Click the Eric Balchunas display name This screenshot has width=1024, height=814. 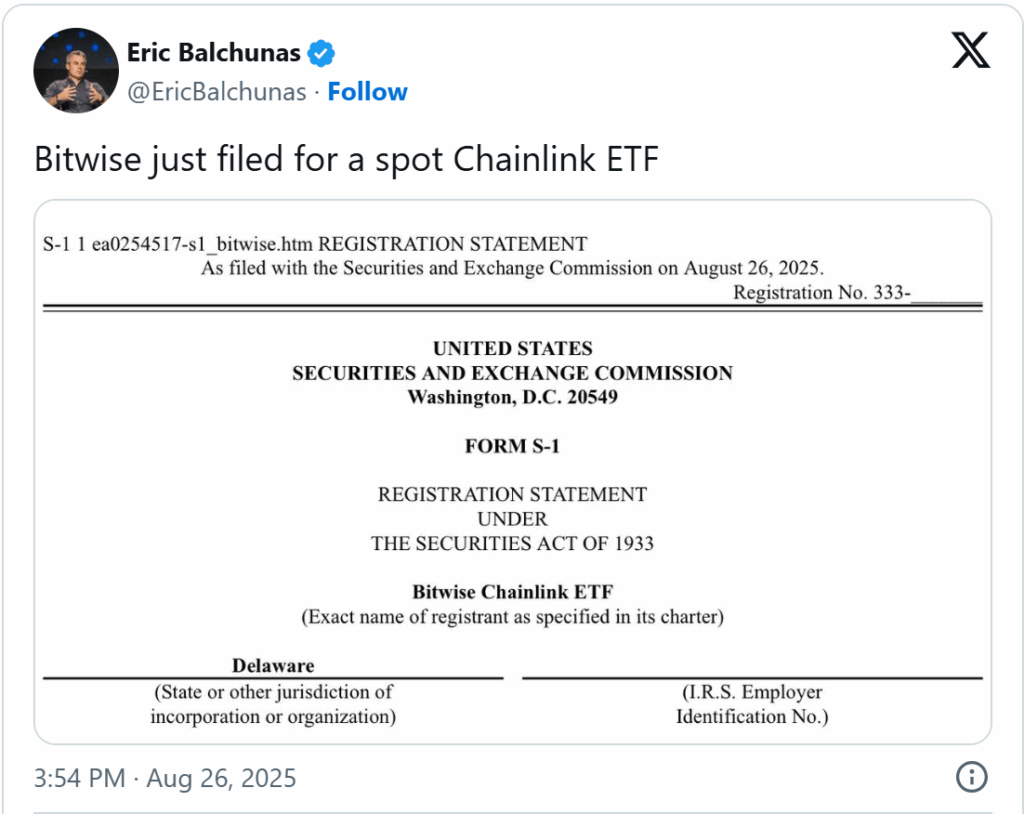pos(214,53)
